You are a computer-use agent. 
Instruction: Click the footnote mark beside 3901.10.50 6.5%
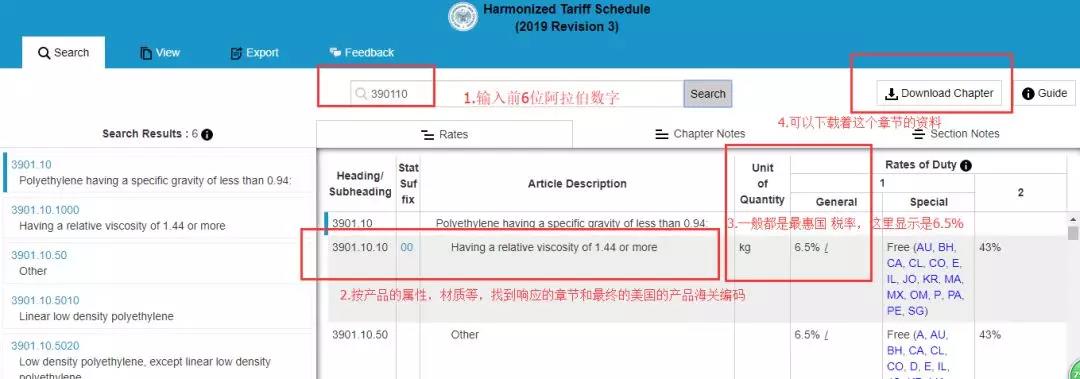pyautogui.click(x=826, y=335)
